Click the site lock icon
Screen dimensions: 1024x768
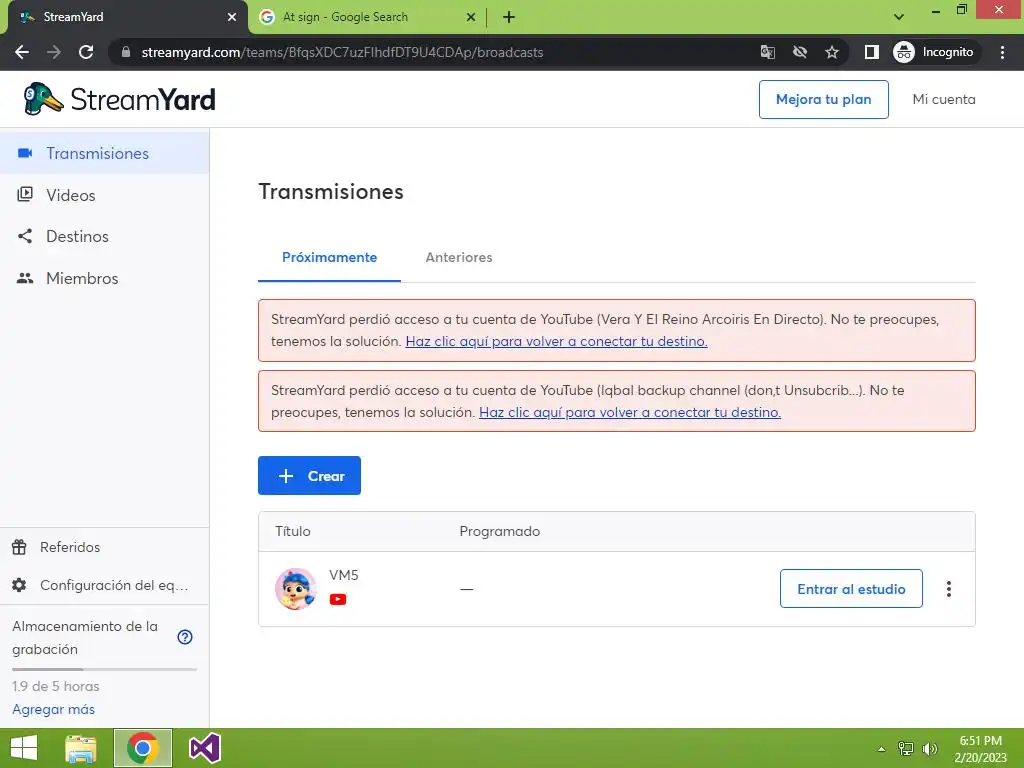pyautogui.click(x=126, y=52)
